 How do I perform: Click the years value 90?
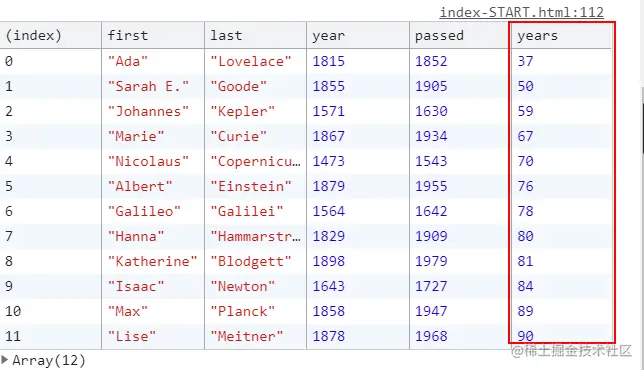tap(525, 336)
